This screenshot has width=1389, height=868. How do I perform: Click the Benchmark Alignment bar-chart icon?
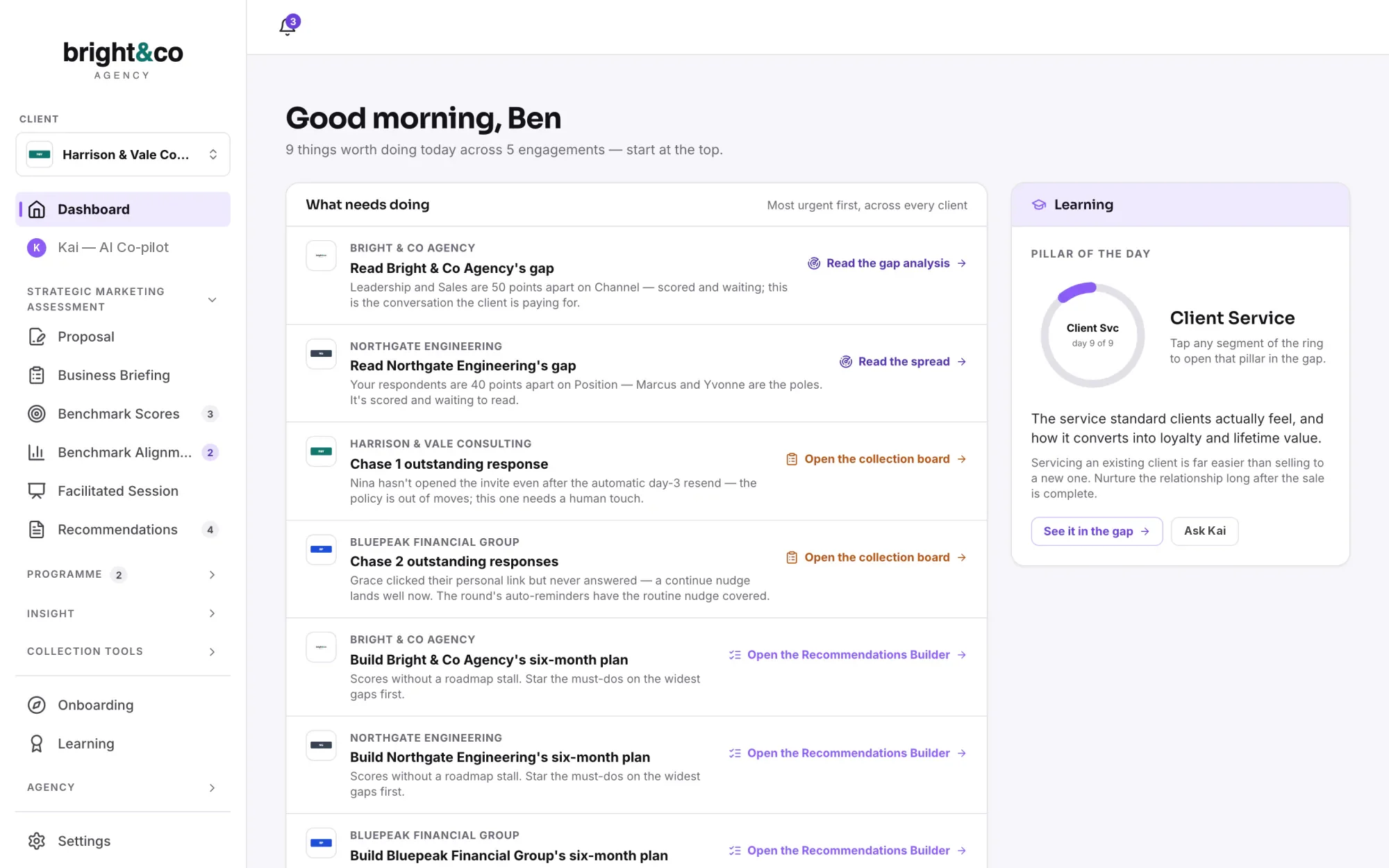pyautogui.click(x=37, y=452)
